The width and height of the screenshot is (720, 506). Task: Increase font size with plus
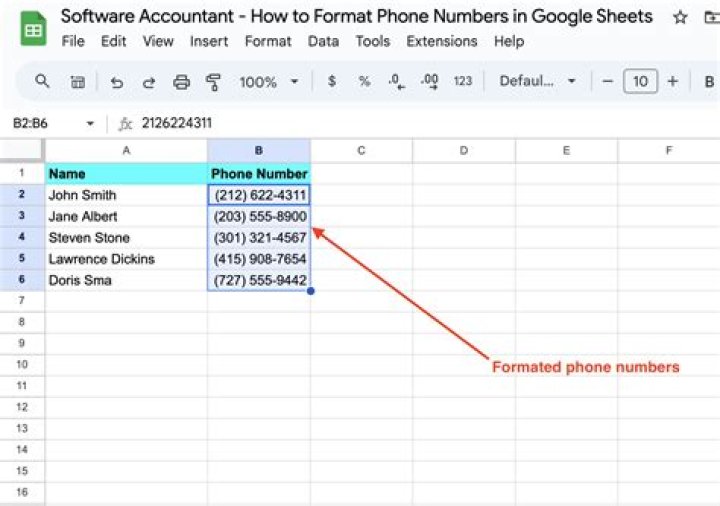pyautogui.click(x=673, y=82)
